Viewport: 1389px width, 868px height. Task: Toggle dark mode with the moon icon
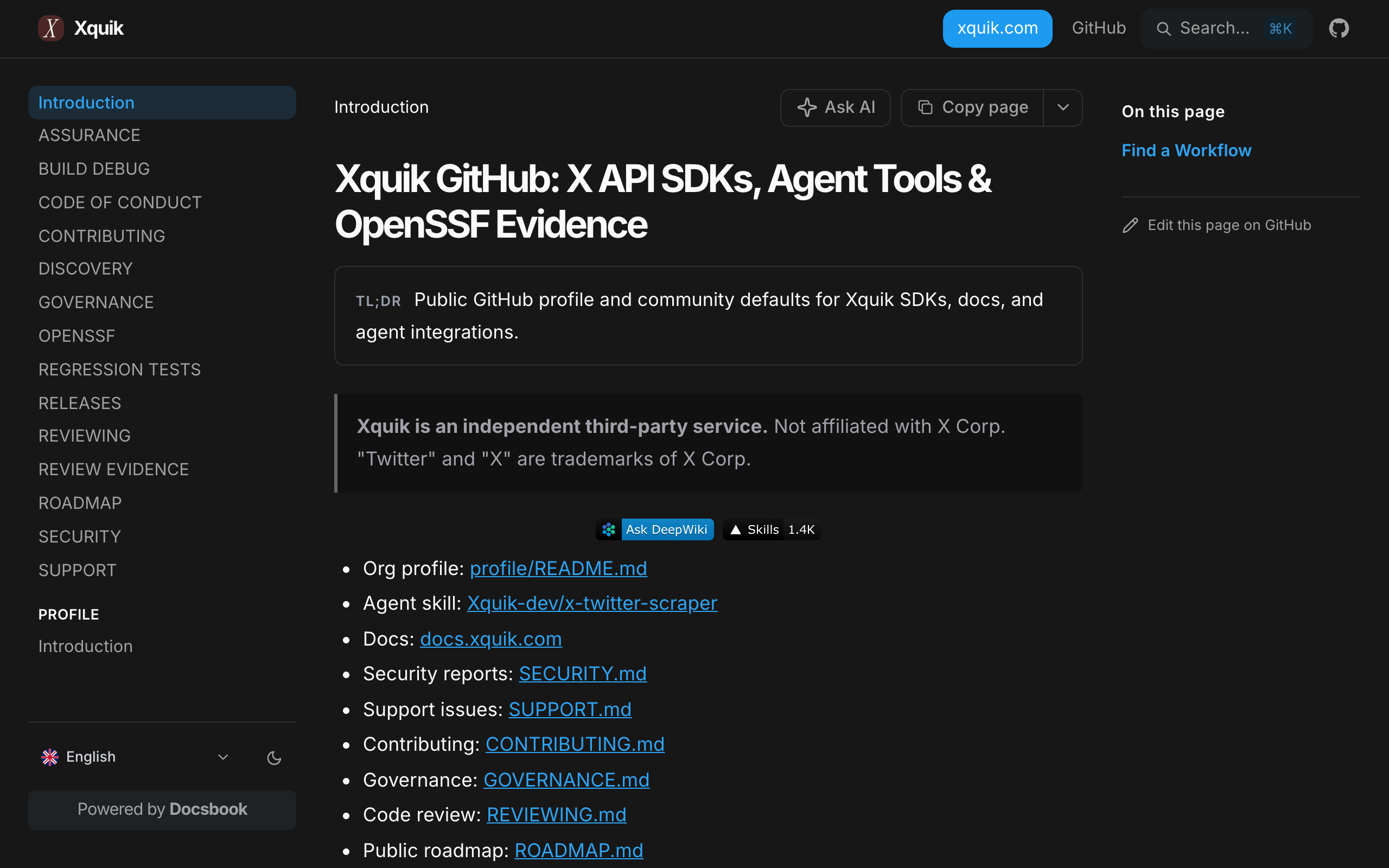(275, 758)
